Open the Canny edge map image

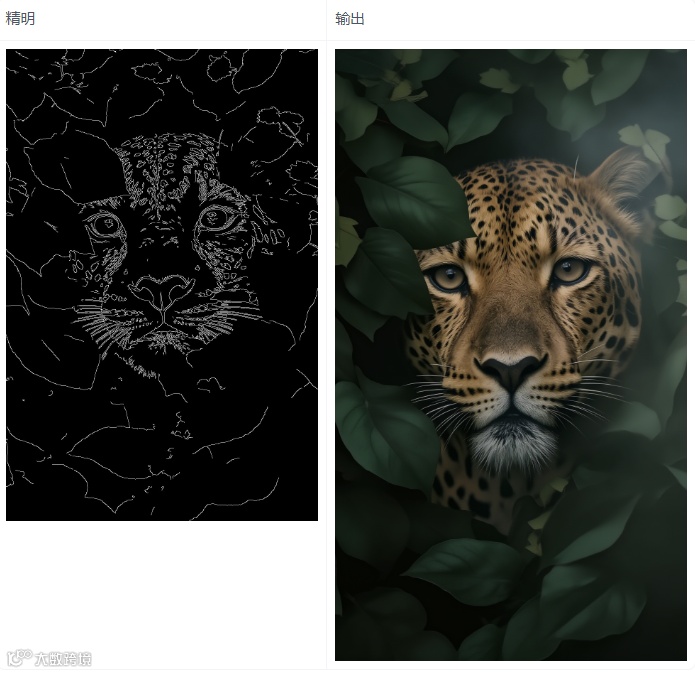click(162, 285)
